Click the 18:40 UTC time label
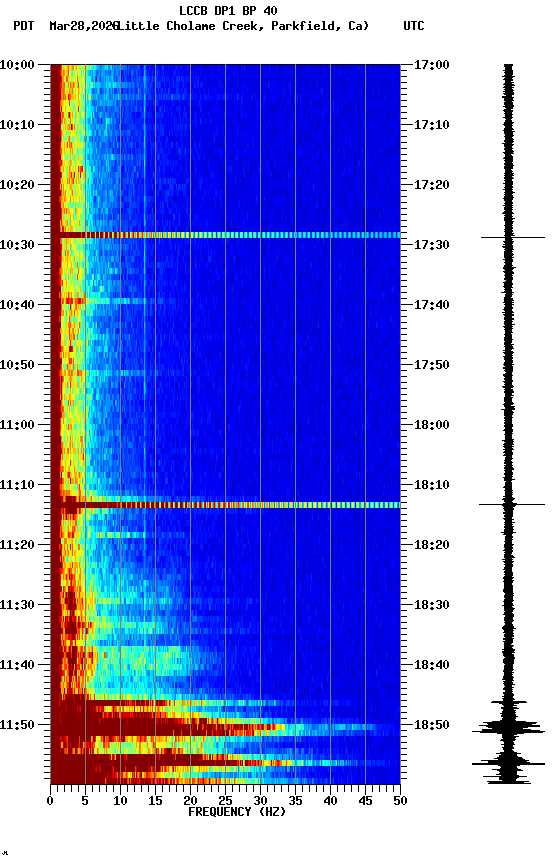The width and height of the screenshot is (552, 864). pyautogui.click(x=432, y=665)
